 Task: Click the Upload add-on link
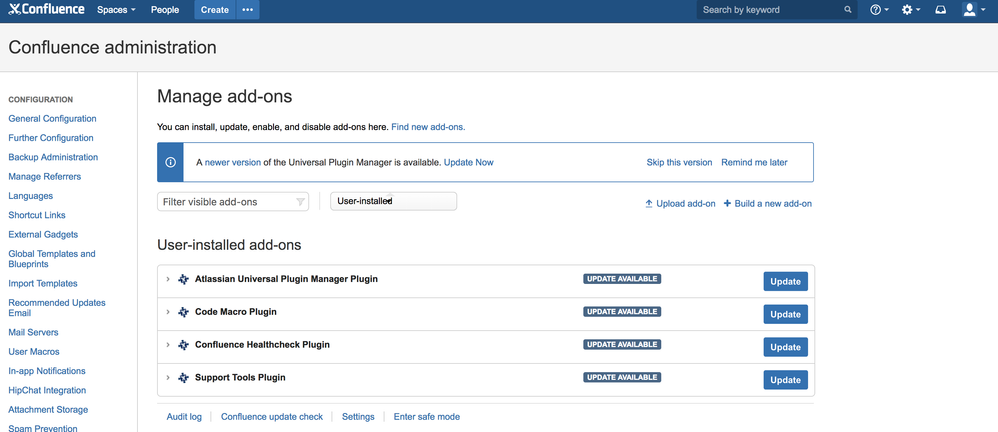(x=686, y=204)
